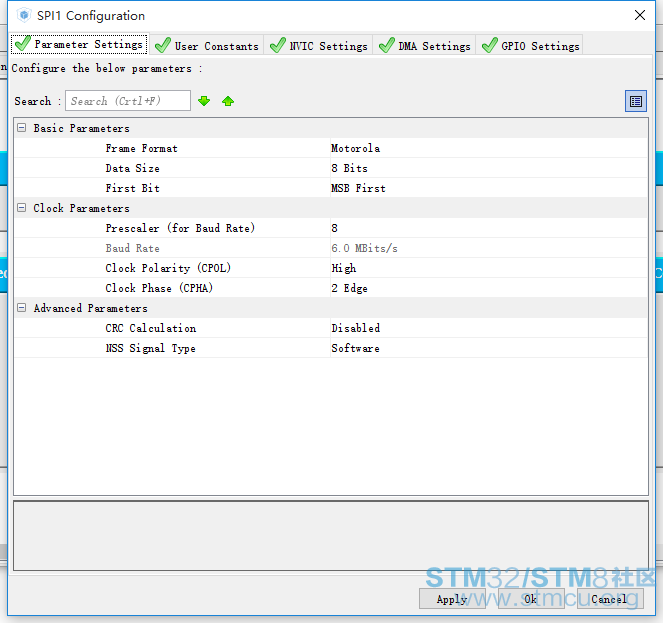Toggle the parameter description view icon
This screenshot has height=623, width=663.
[x=635, y=101]
